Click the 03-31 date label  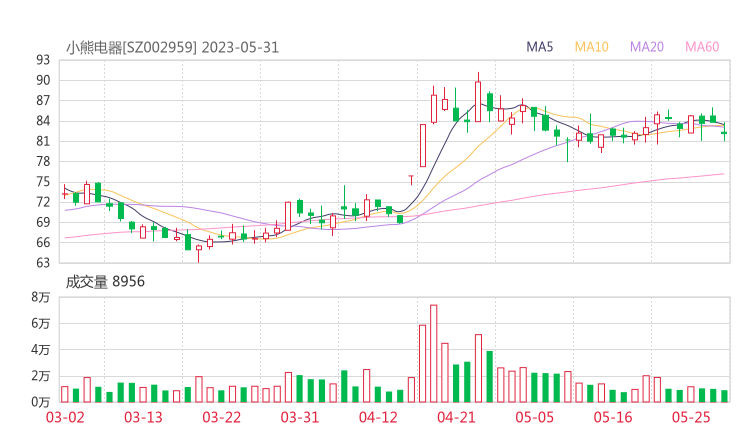[300, 417]
